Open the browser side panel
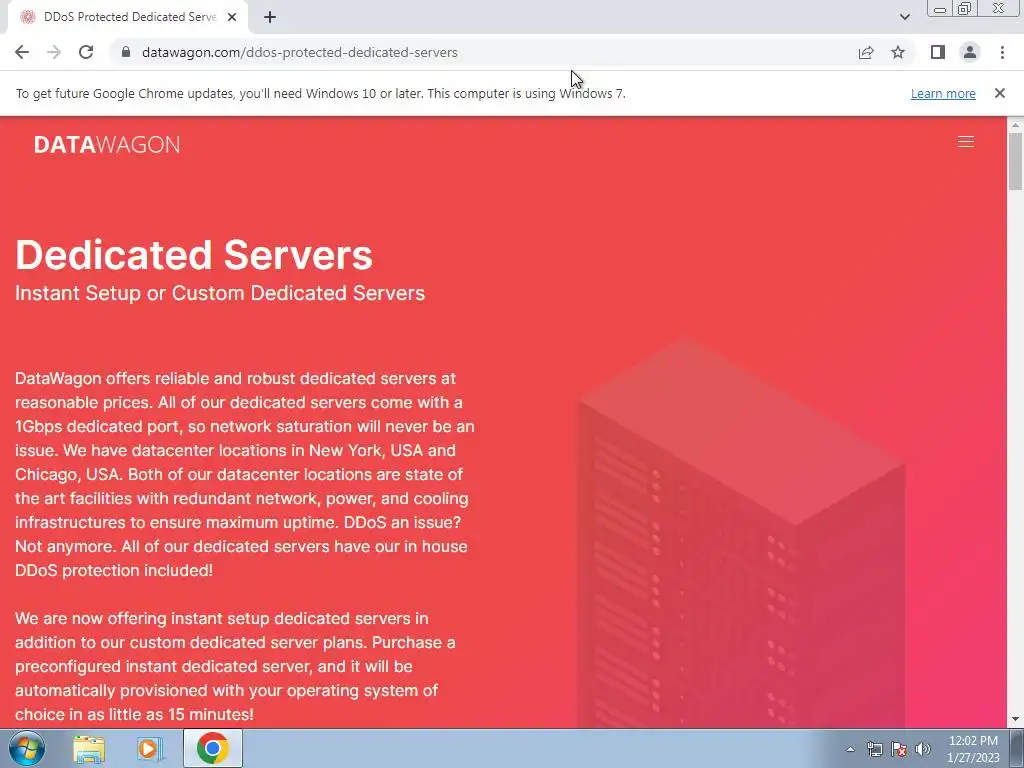The height and width of the screenshot is (768, 1024). 938,52
